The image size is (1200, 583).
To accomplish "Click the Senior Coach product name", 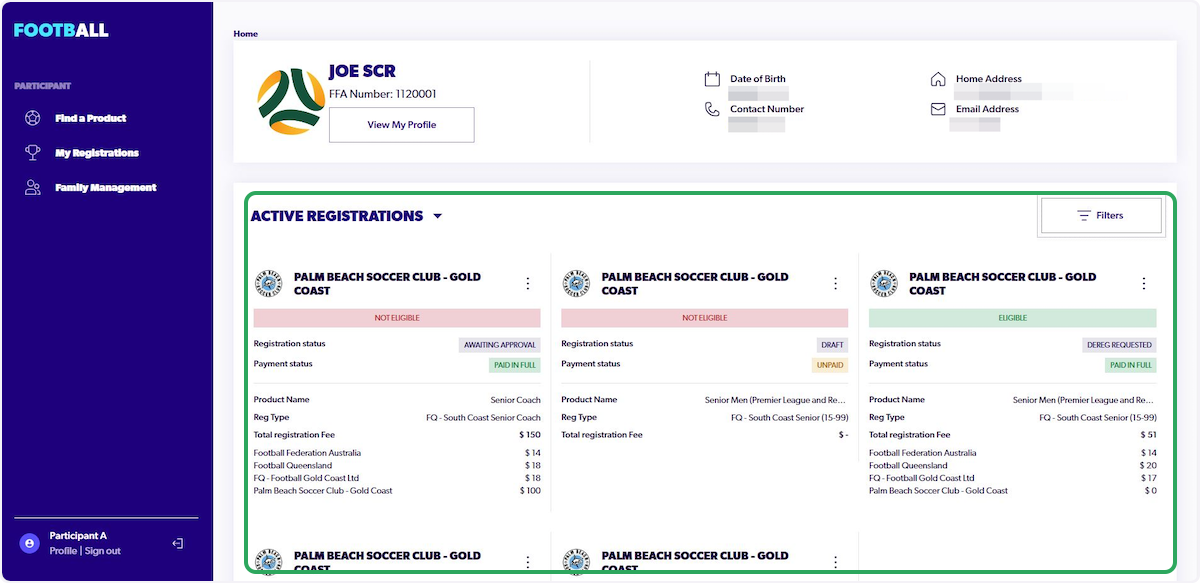I will click(x=515, y=400).
